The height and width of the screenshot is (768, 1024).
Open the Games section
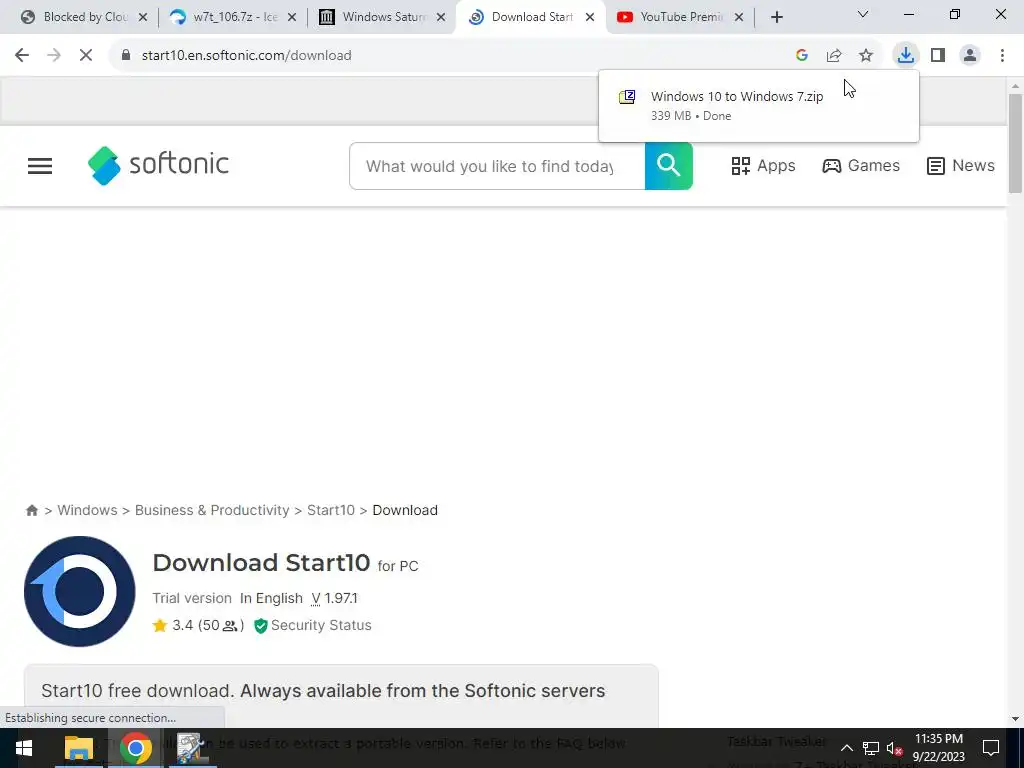[x=861, y=166]
